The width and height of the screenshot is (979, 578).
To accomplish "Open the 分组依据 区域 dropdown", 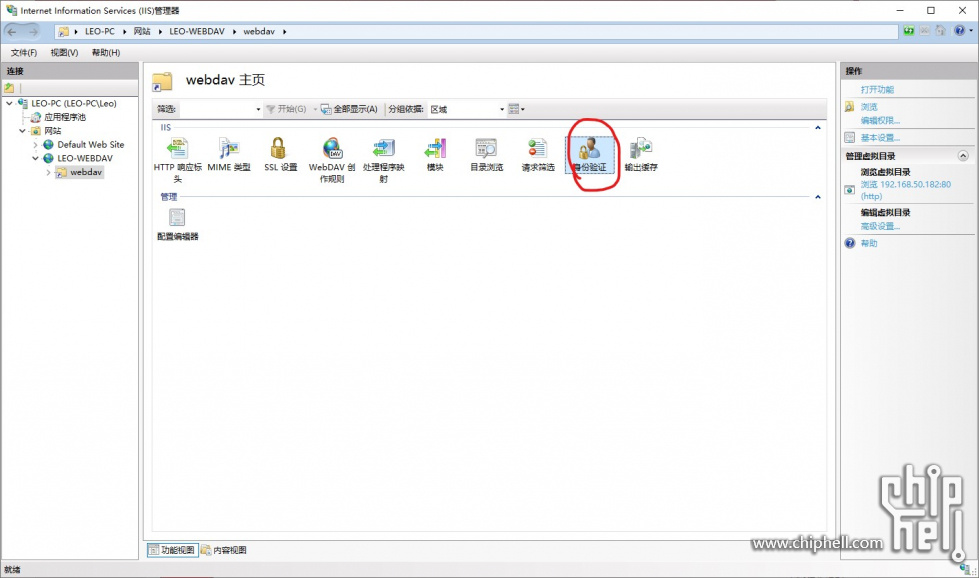I will click(x=502, y=109).
